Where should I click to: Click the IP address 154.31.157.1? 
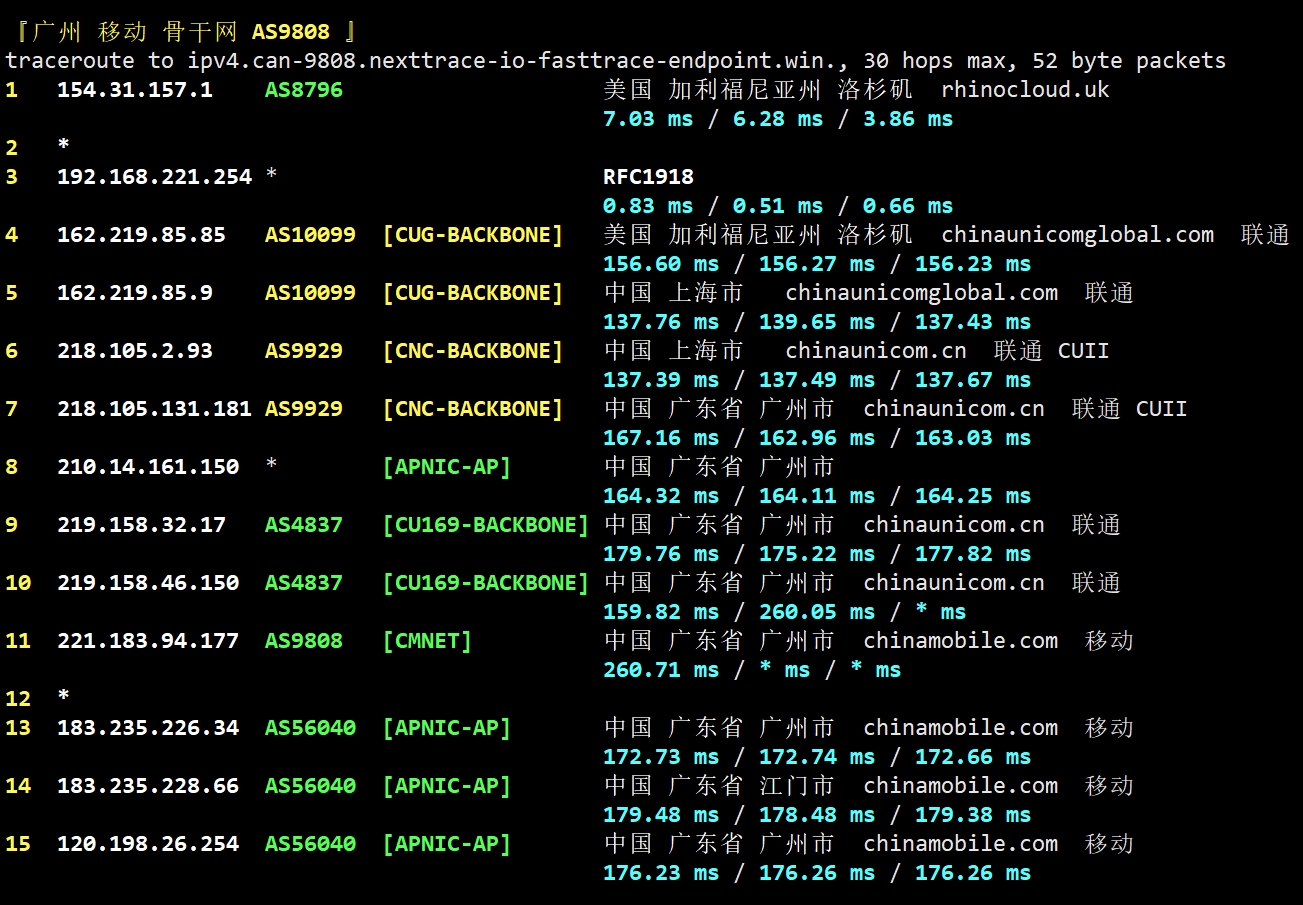tap(134, 90)
